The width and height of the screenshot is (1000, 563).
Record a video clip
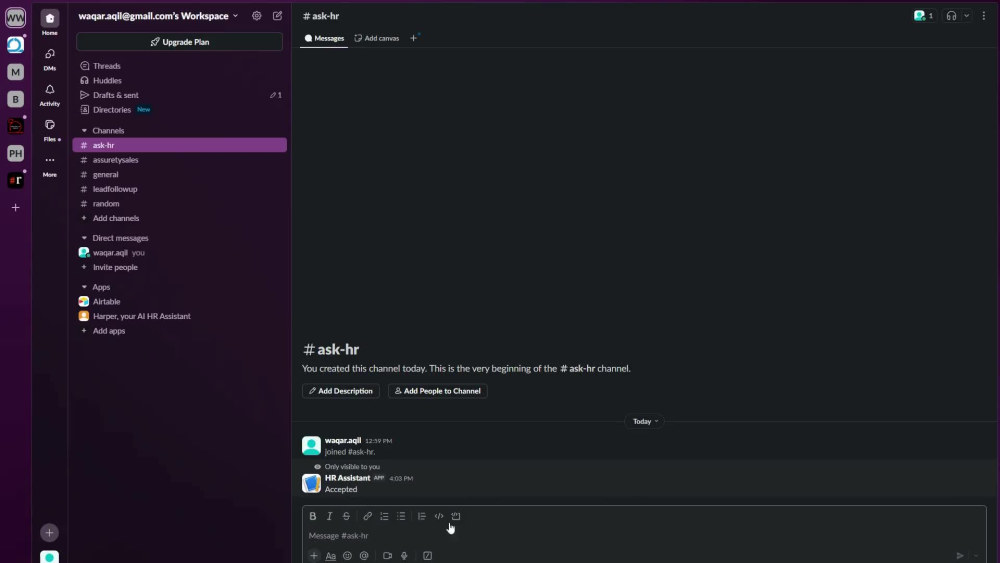pos(387,555)
